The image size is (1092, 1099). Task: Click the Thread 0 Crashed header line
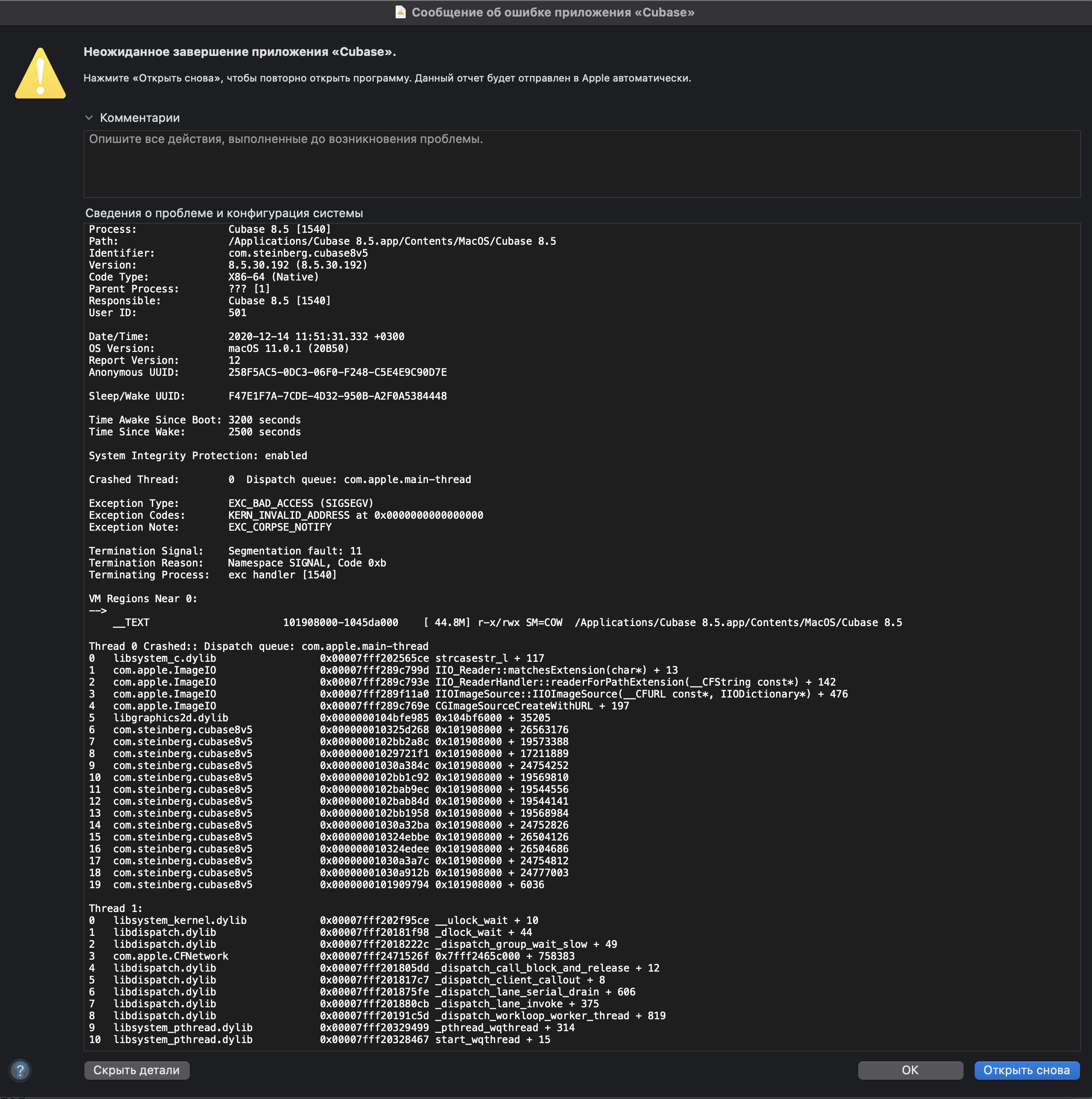pyautogui.click(x=259, y=646)
